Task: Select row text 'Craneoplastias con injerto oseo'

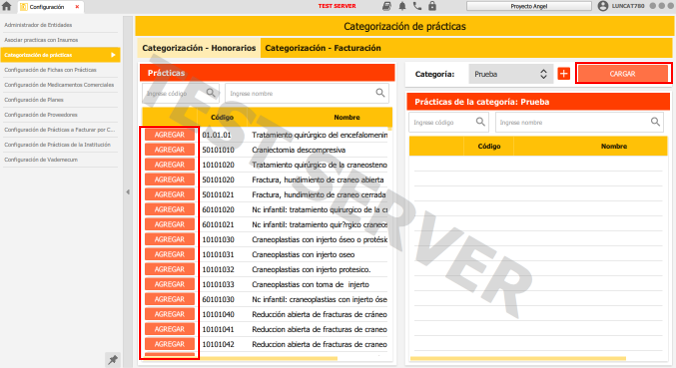Action: point(304,255)
